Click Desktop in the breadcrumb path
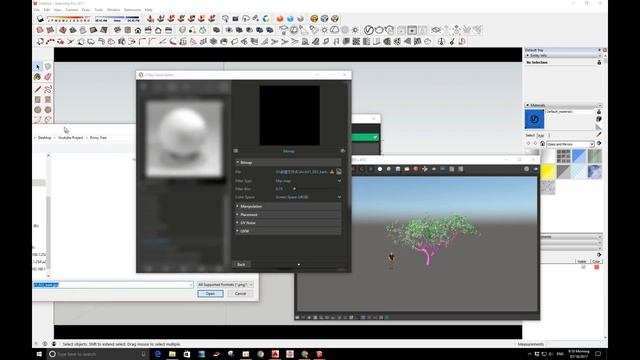Screen dimensions: 640x360 click(44, 138)
